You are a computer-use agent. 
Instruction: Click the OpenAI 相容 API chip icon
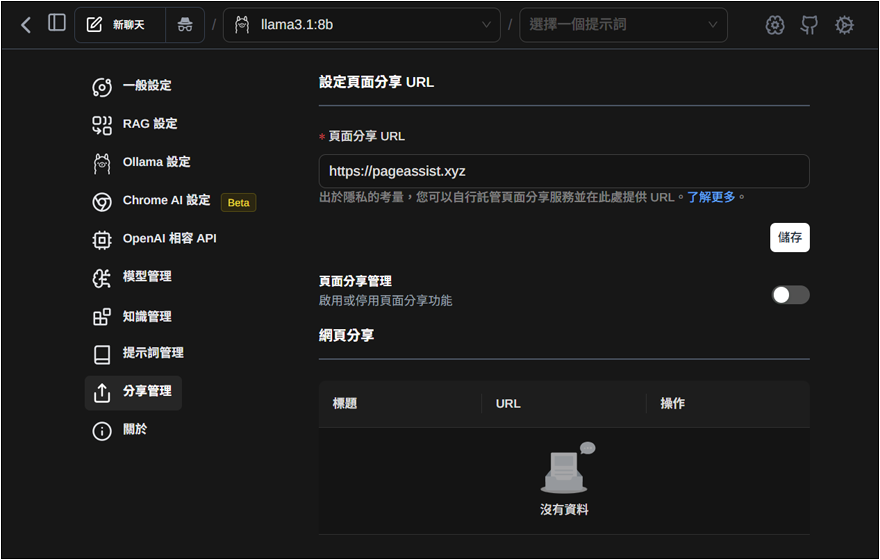tap(102, 240)
